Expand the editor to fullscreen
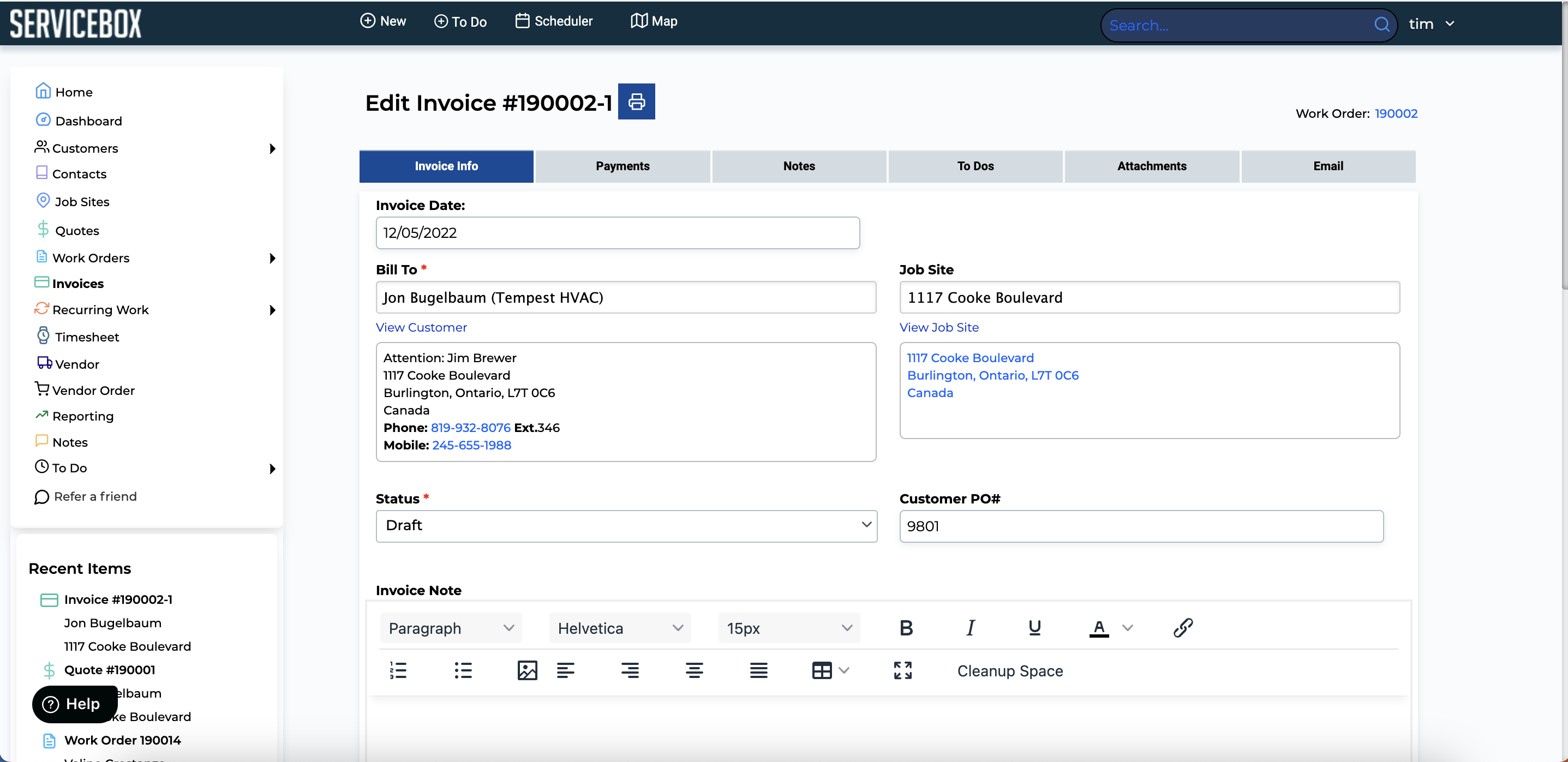The height and width of the screenshot is (762, 1568). tap(903, 670)
